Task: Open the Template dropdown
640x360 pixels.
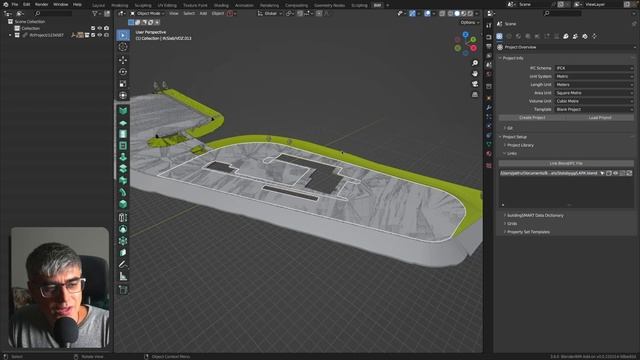Action: (594, 109)
